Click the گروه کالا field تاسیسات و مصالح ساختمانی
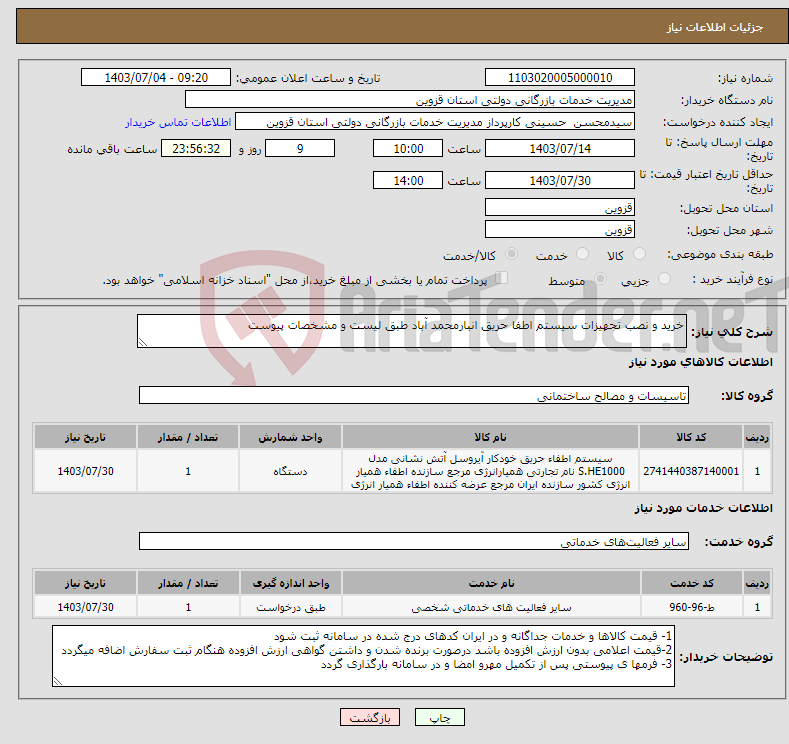This screenshot has height=744, width=789. pyautogui.click(x=414, y=395)
